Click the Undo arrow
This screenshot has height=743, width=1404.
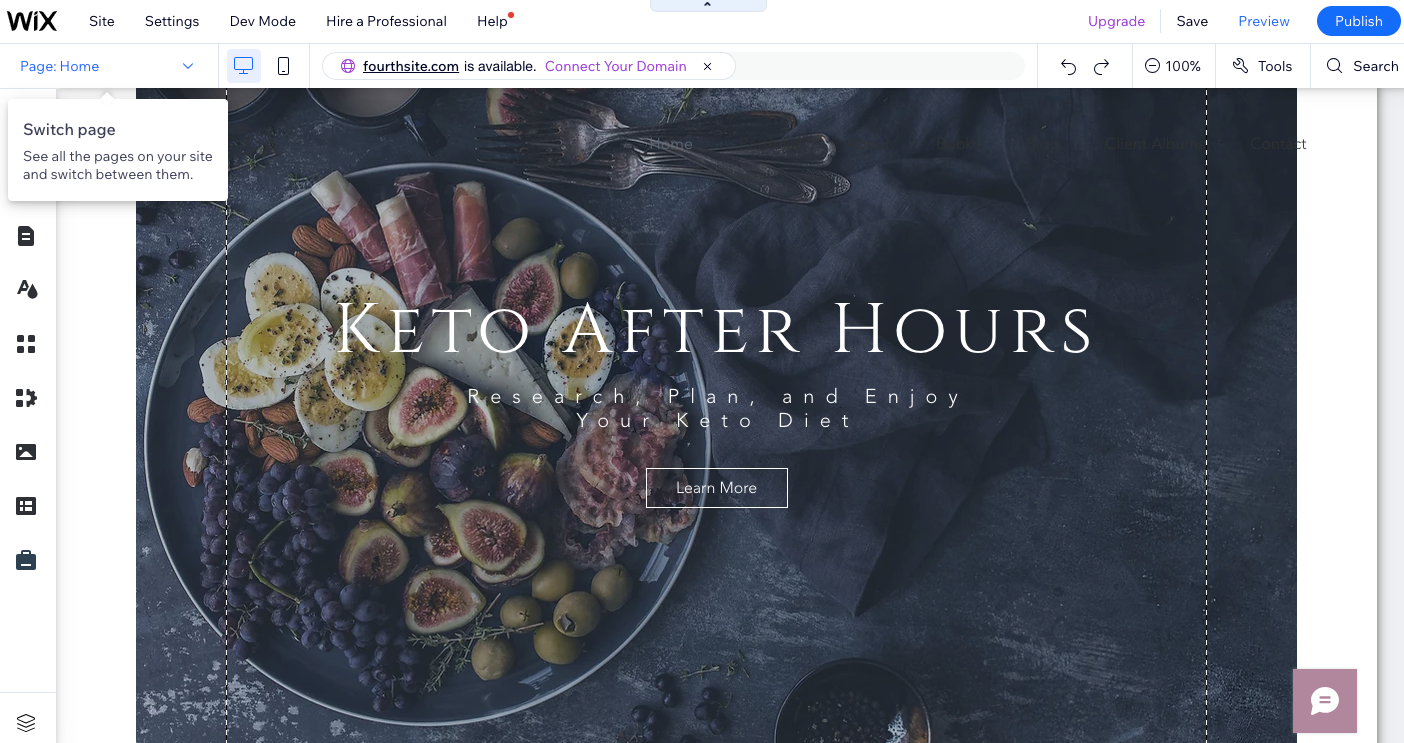click(x=1068, y=66)
